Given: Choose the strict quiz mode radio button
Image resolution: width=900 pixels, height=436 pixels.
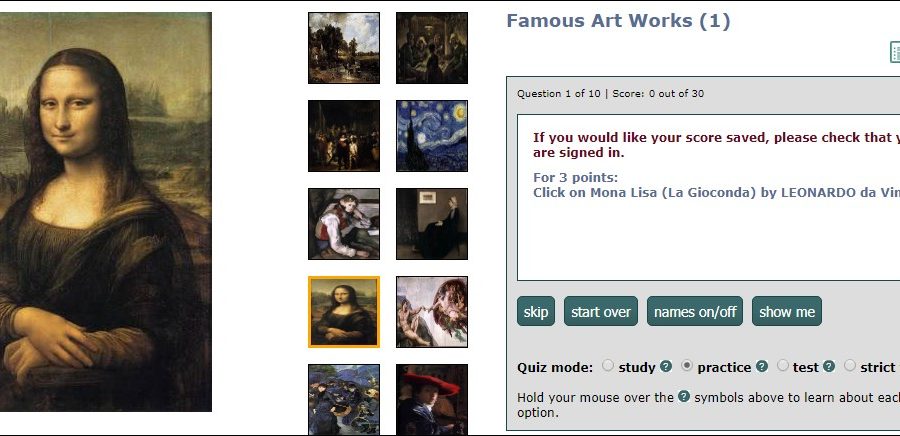Looking at the screenshot, I should click(850, 366).
